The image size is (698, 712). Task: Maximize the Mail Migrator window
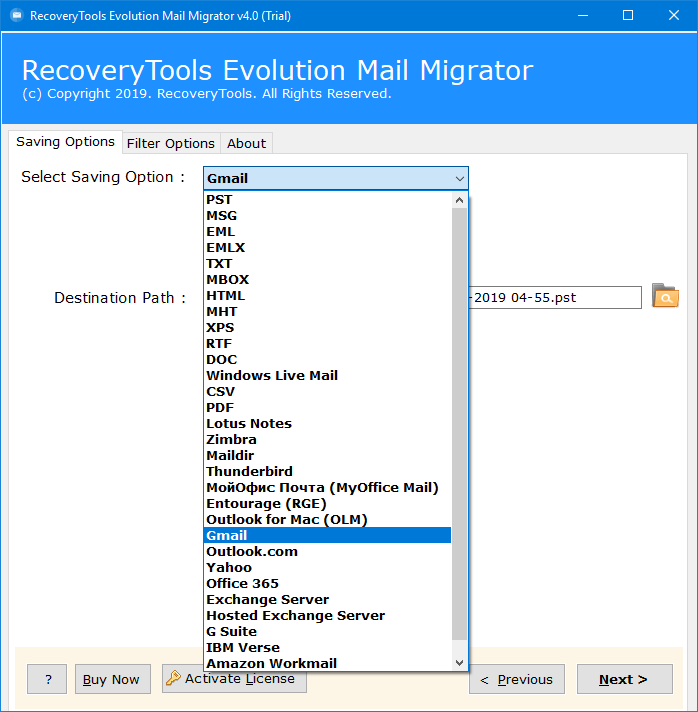pos(628,15)
